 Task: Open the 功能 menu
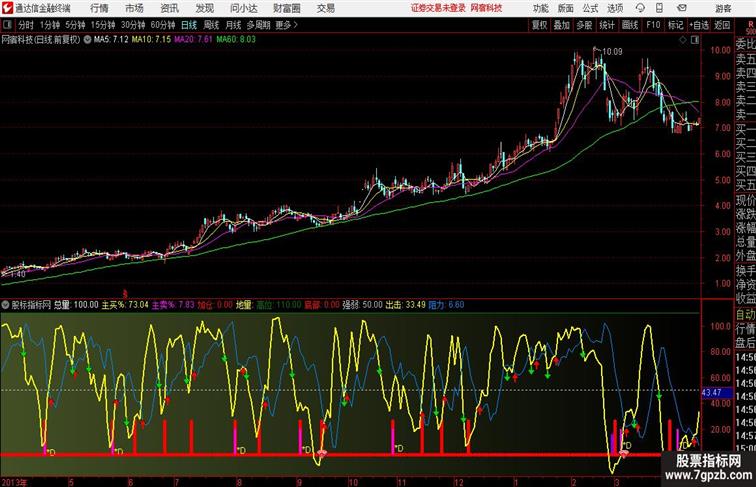540,8
